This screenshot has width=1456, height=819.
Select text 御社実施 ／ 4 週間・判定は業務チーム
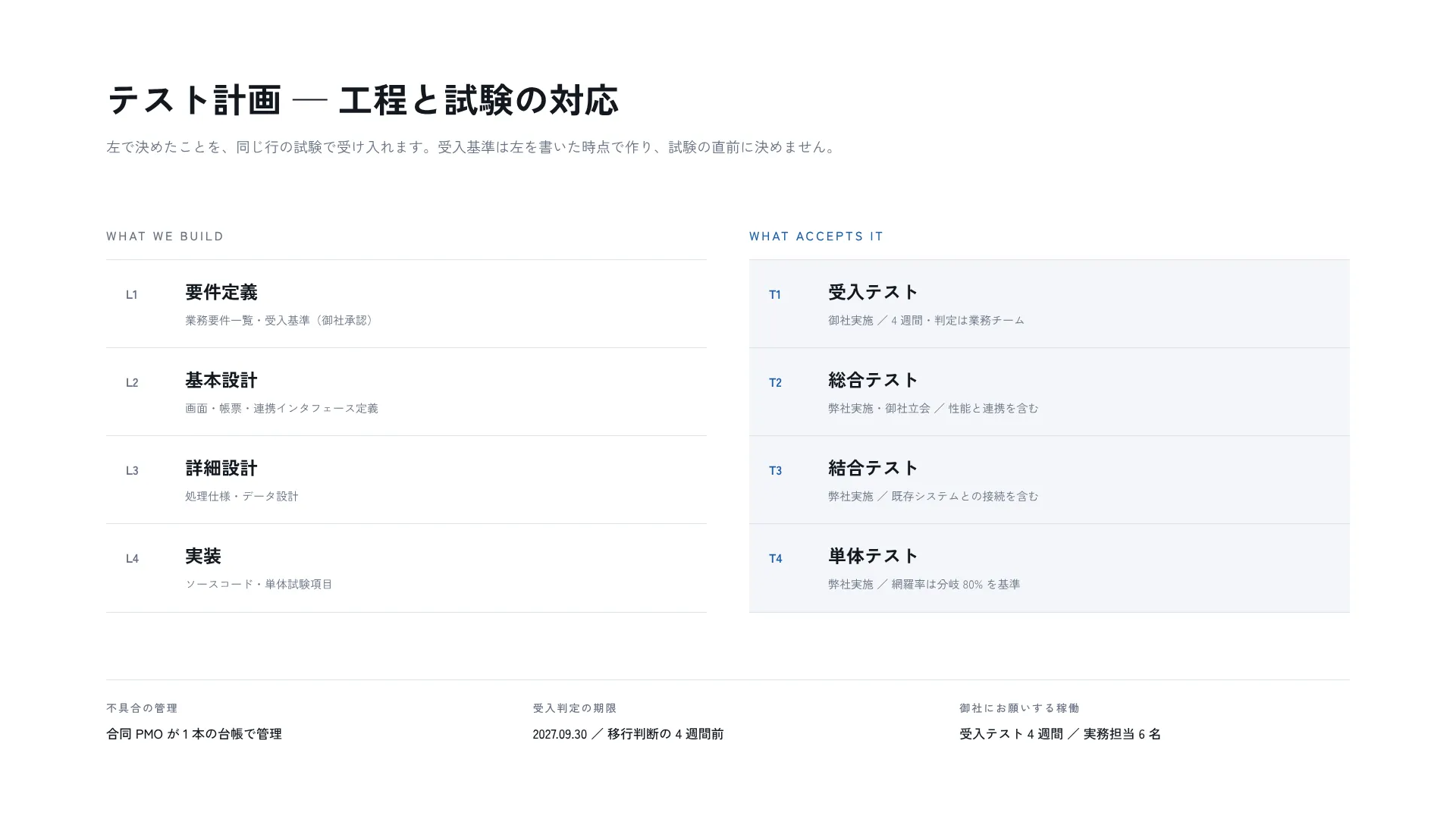coord(926,321)
